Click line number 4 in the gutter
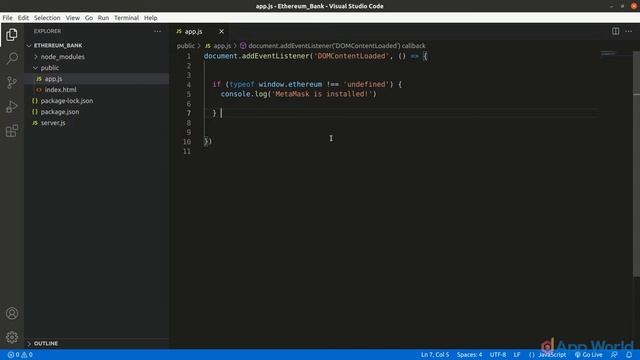Image resolution: width=640 pixels, height=360 pixels. (x=189, y=84)
